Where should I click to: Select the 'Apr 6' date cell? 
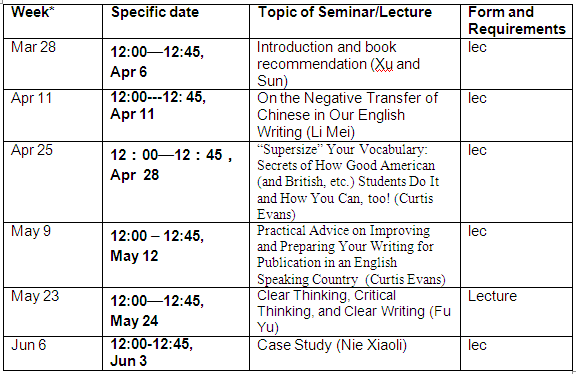point(176,64)
